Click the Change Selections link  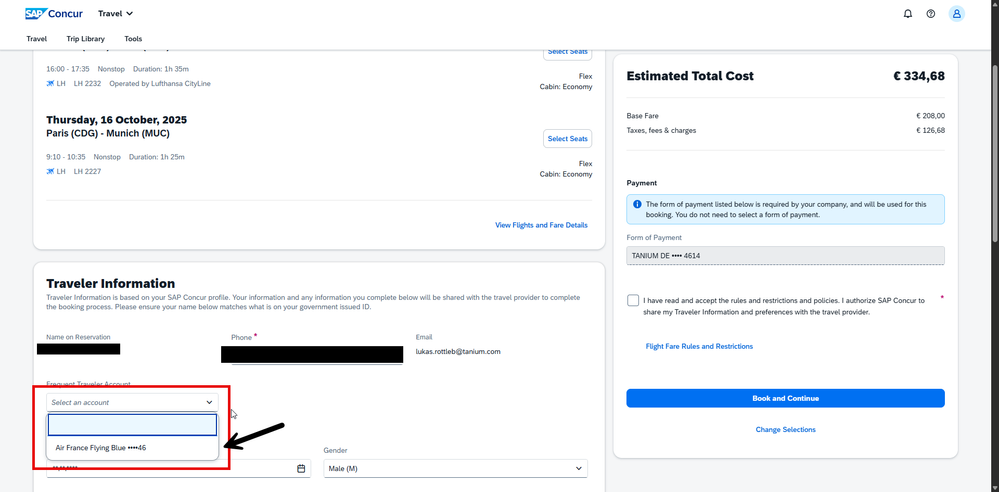click(x=785, y=429)
